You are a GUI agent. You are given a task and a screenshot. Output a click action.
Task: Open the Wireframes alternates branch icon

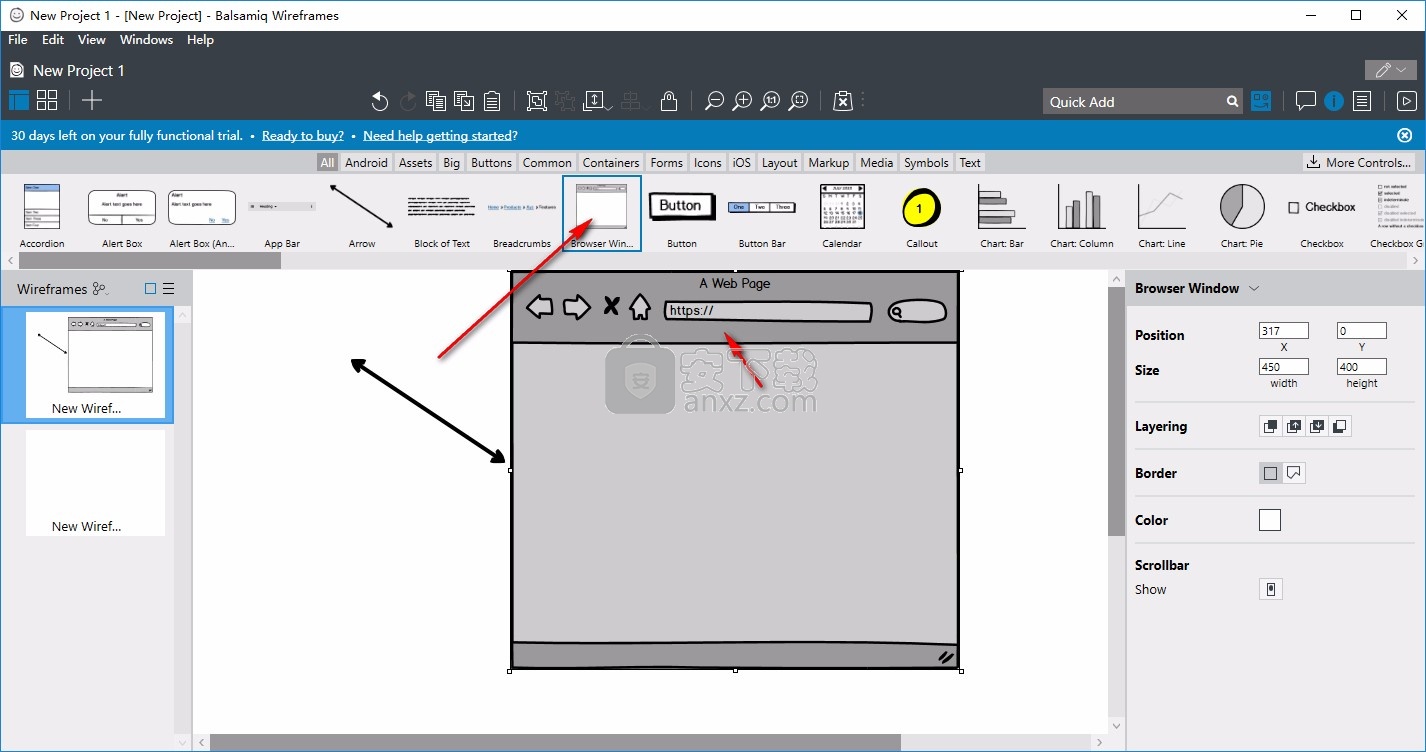(x=99, y=289)
